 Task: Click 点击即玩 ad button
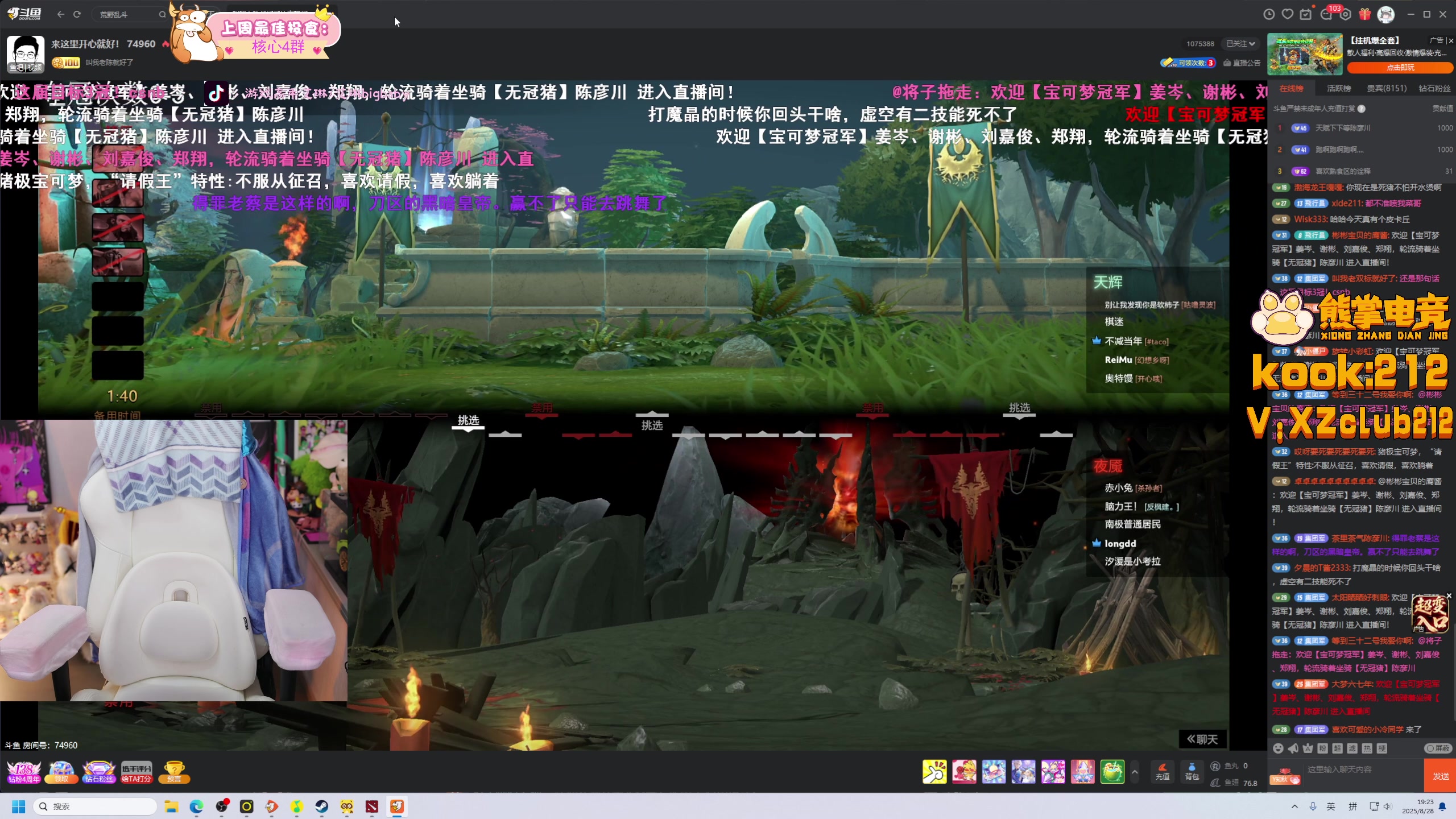(x=1400, y=67)
